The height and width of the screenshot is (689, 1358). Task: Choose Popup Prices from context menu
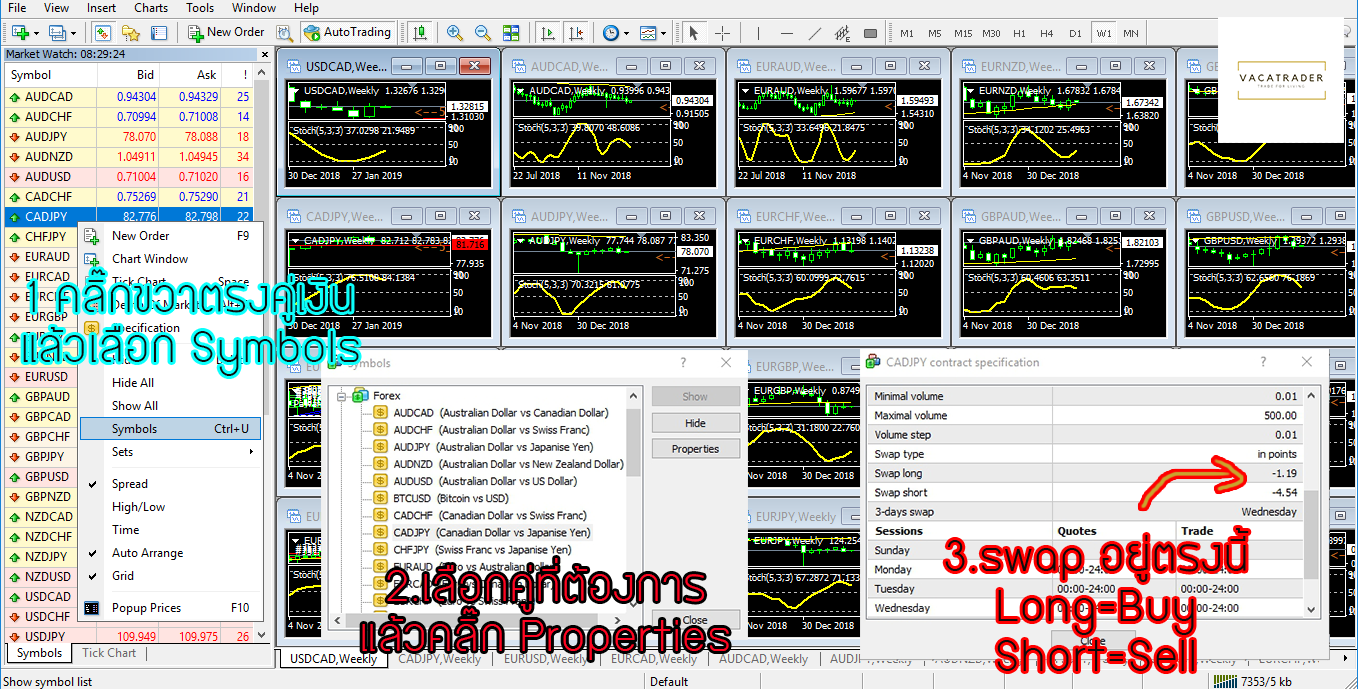point(170,608)
